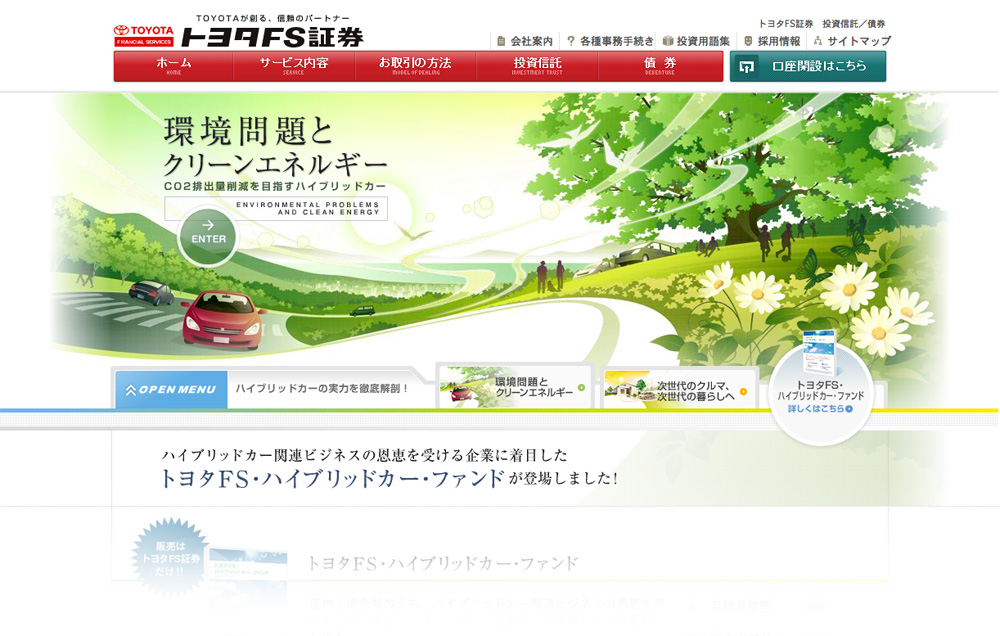Click the ハイブリッドカー関連ビジネスの恩恵を受ける企業に着目した line
The width and height of the screenshot is (1000, 636).
(364, 455)
